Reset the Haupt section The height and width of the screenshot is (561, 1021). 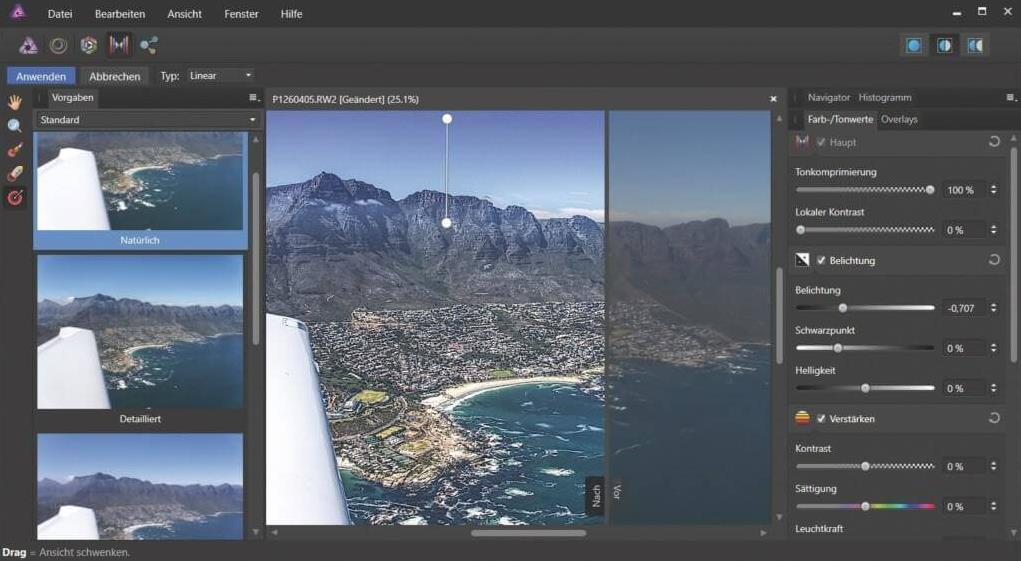pos(994,141)
